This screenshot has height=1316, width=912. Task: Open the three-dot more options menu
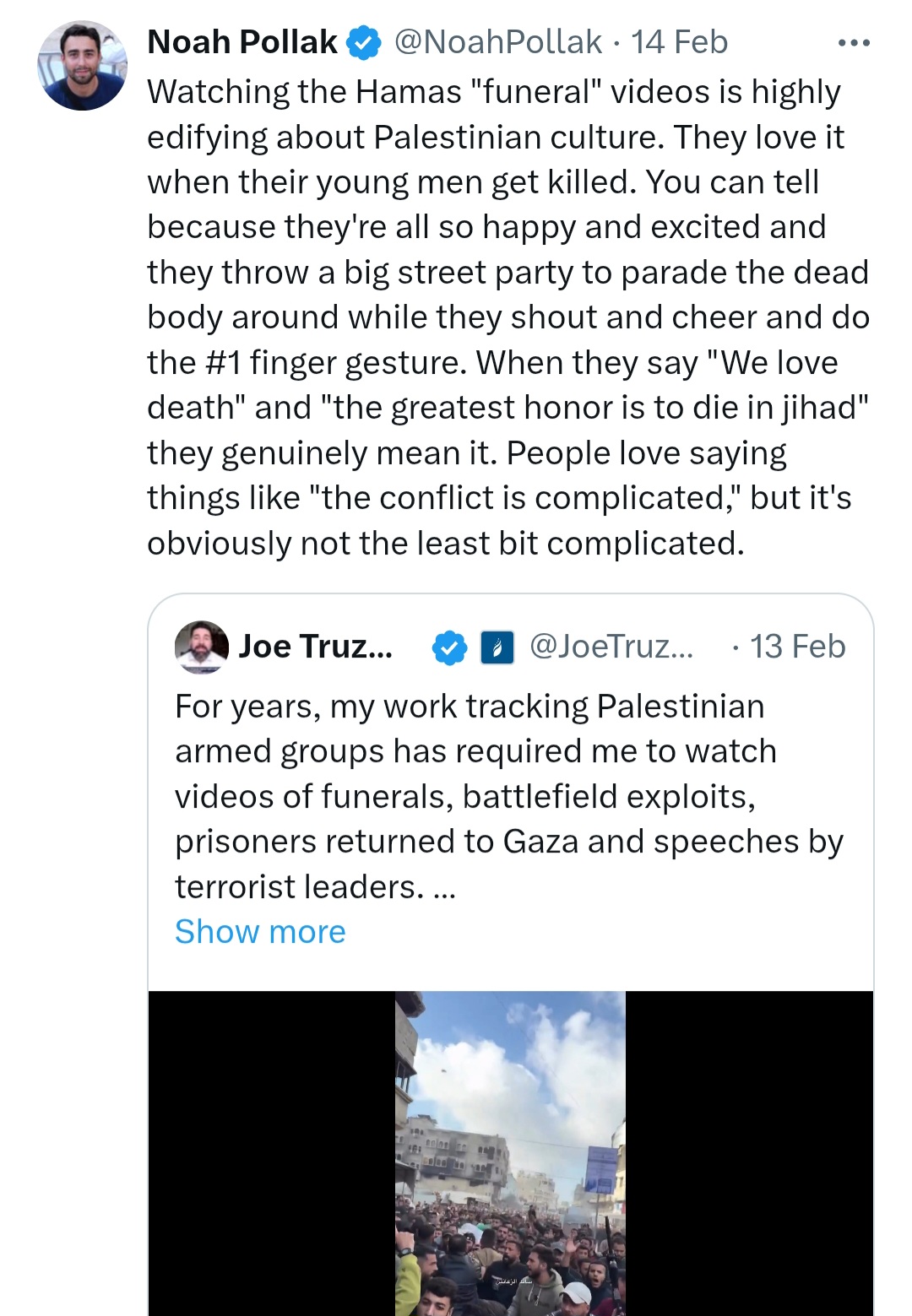point(854,43)
